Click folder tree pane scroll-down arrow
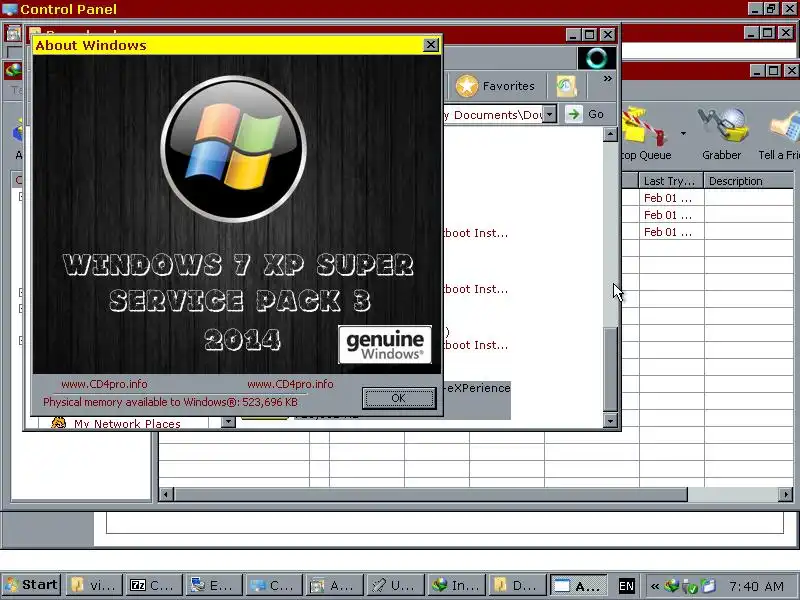 click(228, 422)
